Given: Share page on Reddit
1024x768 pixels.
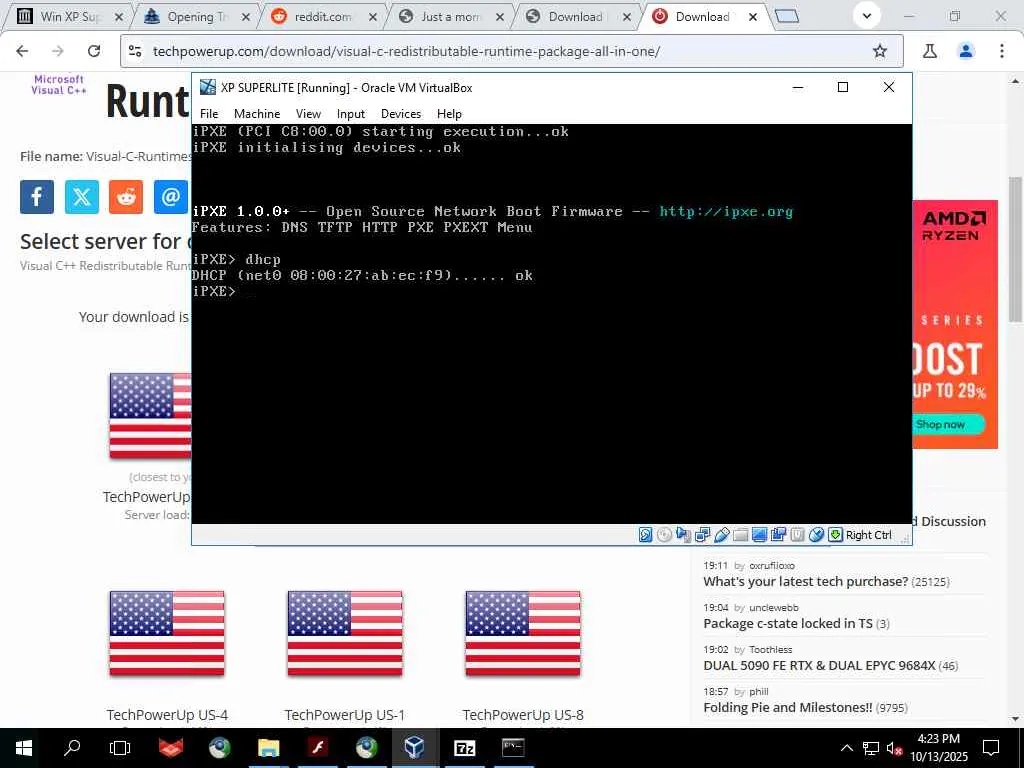Looking at the screenshot, I should pos(126,197).
